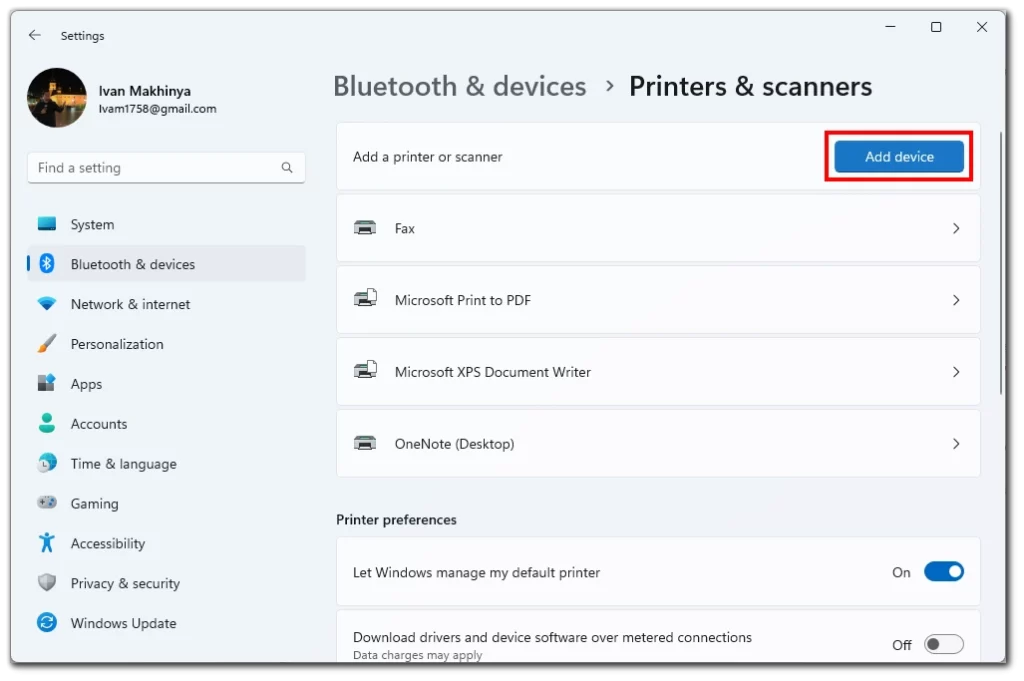Go to Gaming settings
This screenshot has height=681, width=1024.
[167, 503]
